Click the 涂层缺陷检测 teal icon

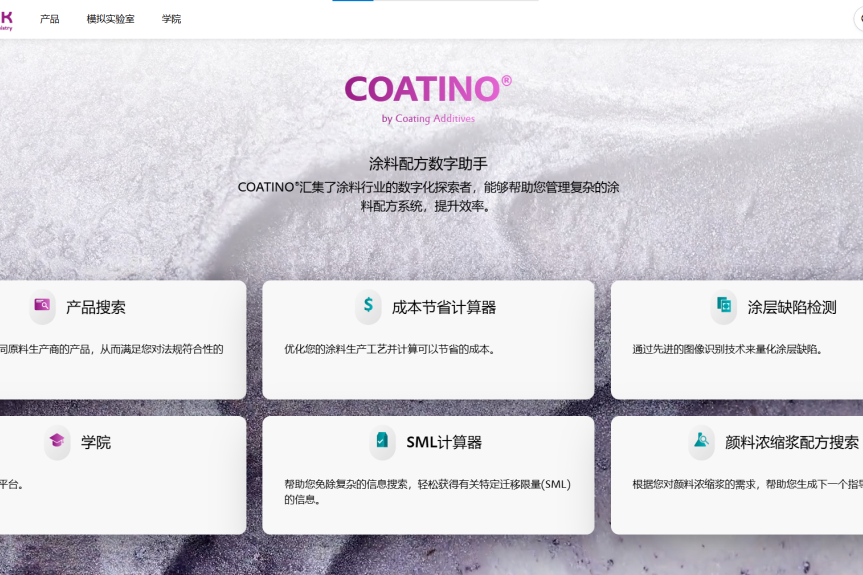[x=724, y=305]
